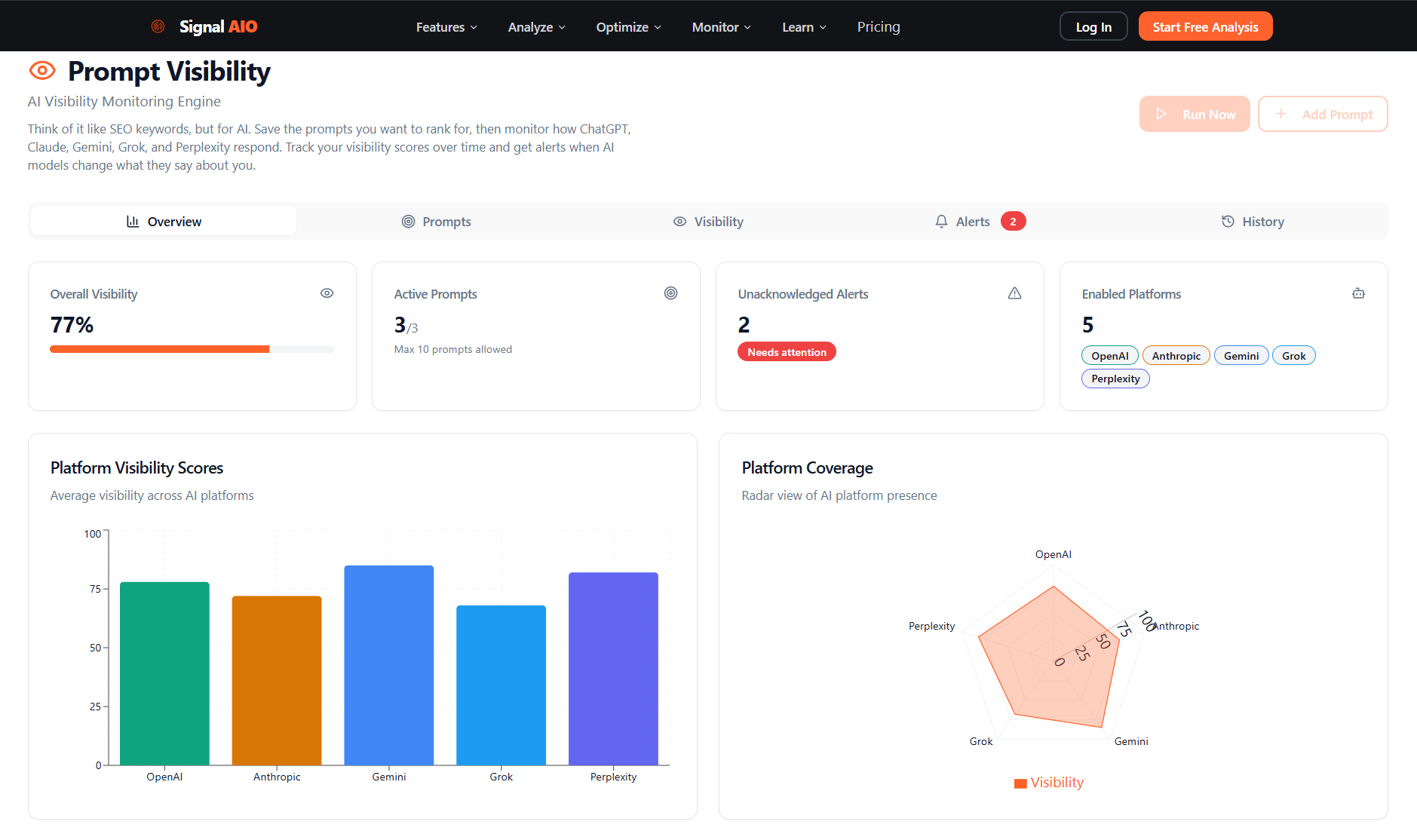Click the target icon on Prompts tab
Image resolution: width=1417 pixels, height=840 pixels.
[408, 221]
